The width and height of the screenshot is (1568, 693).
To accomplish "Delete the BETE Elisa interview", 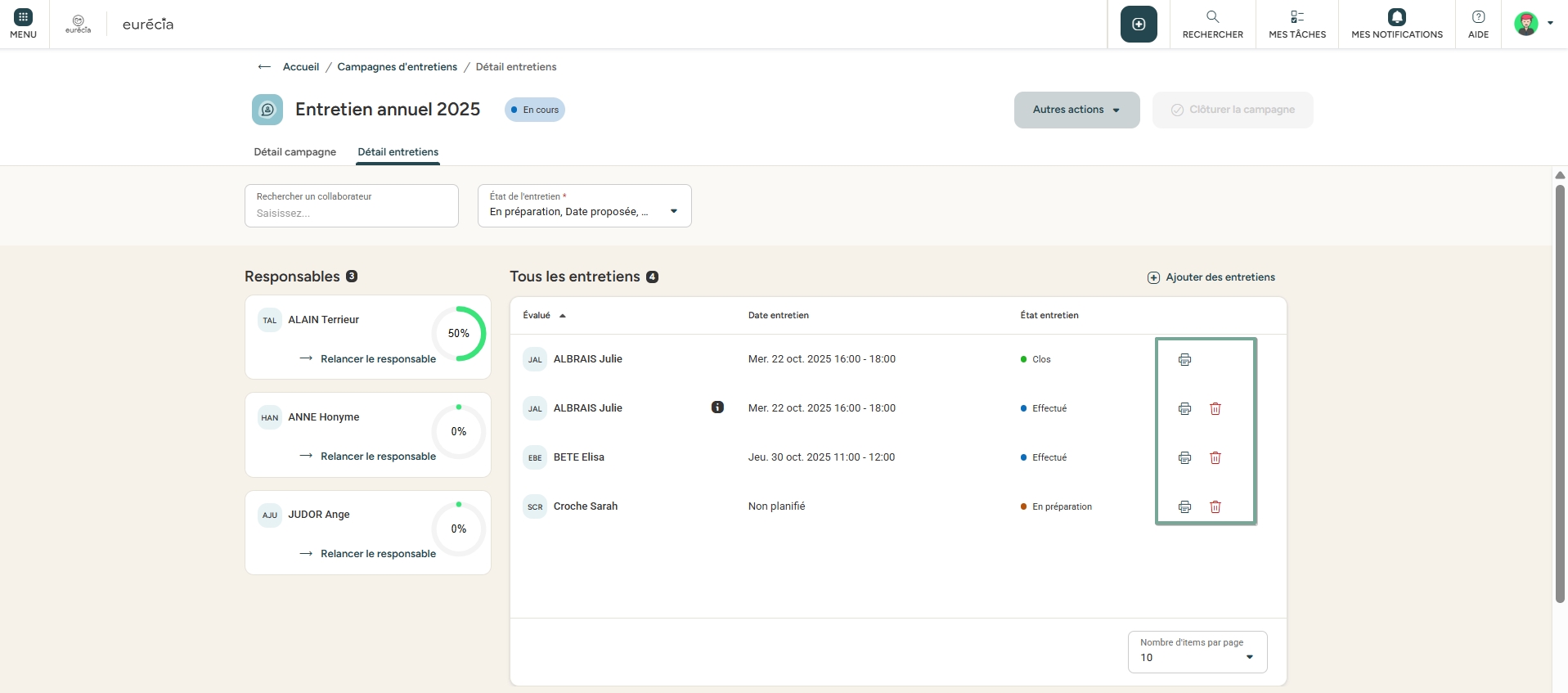I will pos(1215,457).
